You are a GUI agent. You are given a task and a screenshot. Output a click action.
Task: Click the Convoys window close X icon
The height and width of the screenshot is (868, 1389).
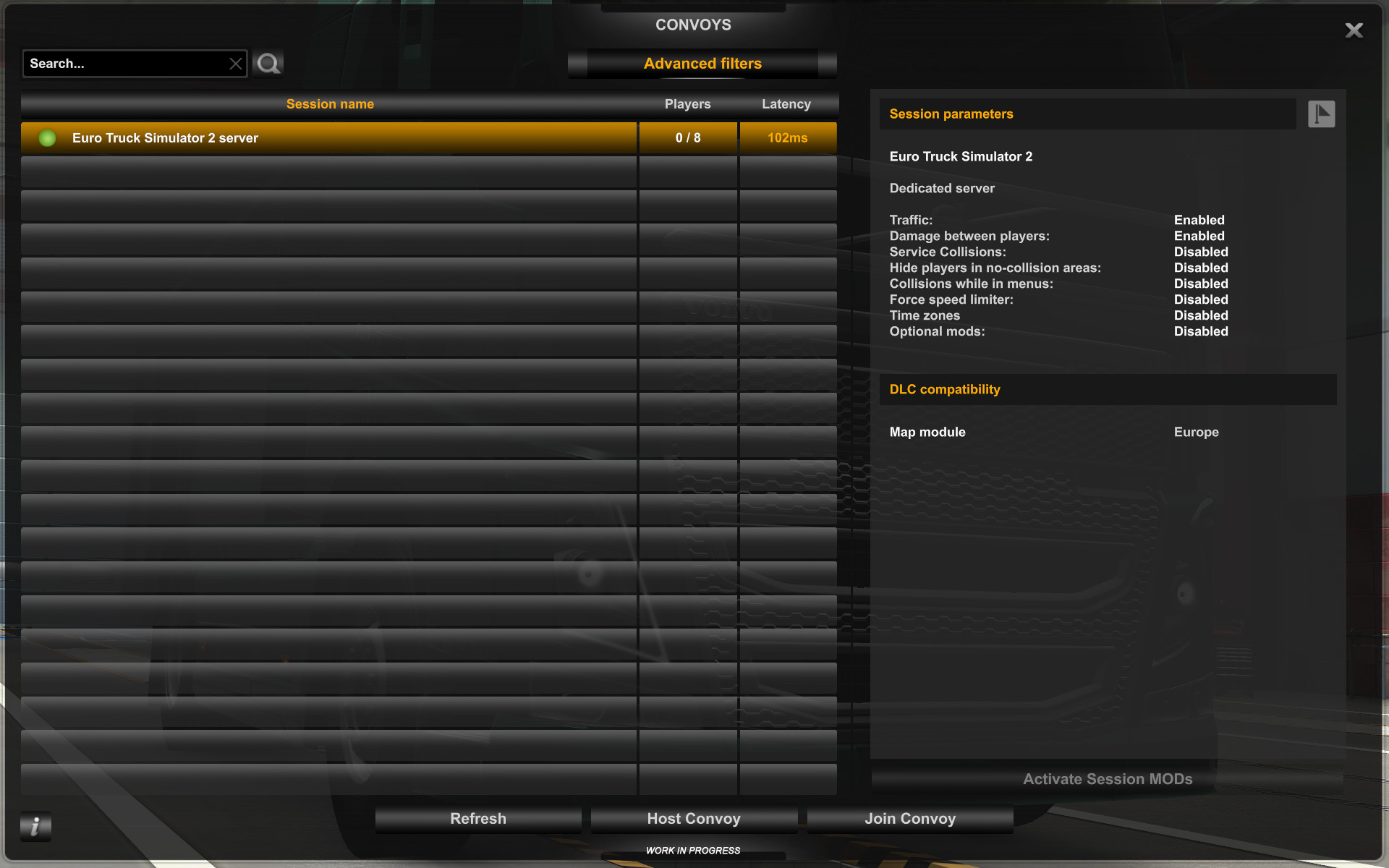(1354, 30)
